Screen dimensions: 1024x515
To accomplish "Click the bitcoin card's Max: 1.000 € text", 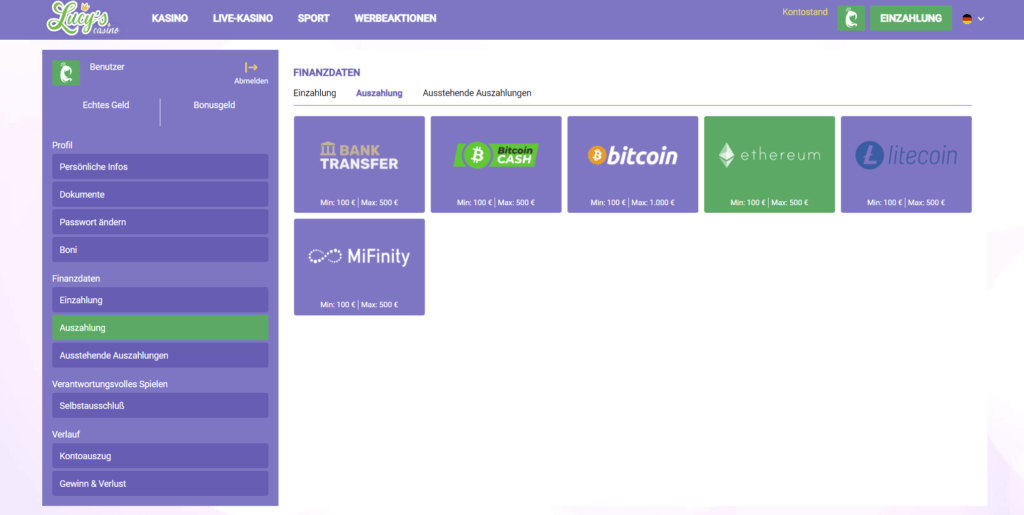I will tap(653, 202).
